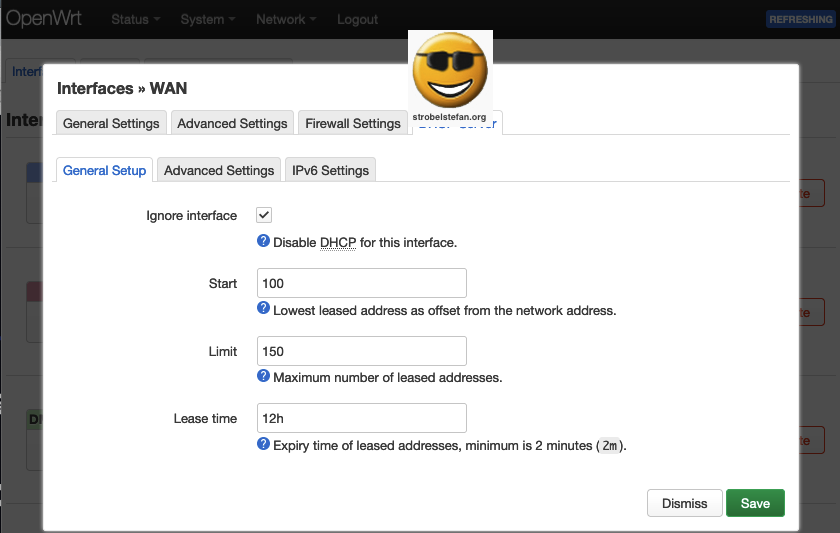Click the help icon under Lease time field
840x533 pixels.
click(x=264, y=444)
